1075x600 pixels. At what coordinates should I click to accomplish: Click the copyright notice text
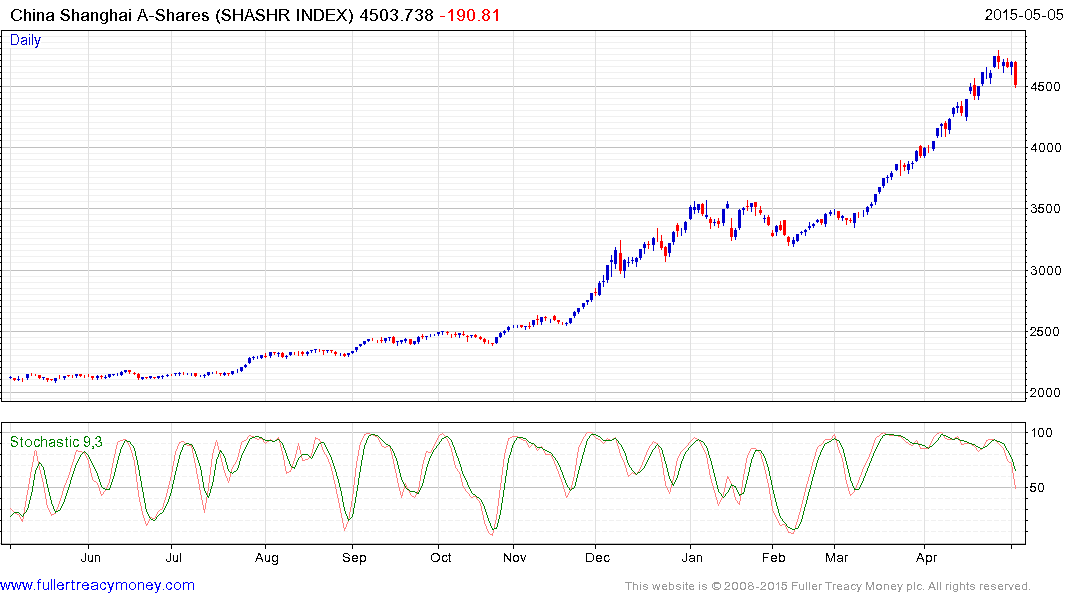tap(828, 586)
